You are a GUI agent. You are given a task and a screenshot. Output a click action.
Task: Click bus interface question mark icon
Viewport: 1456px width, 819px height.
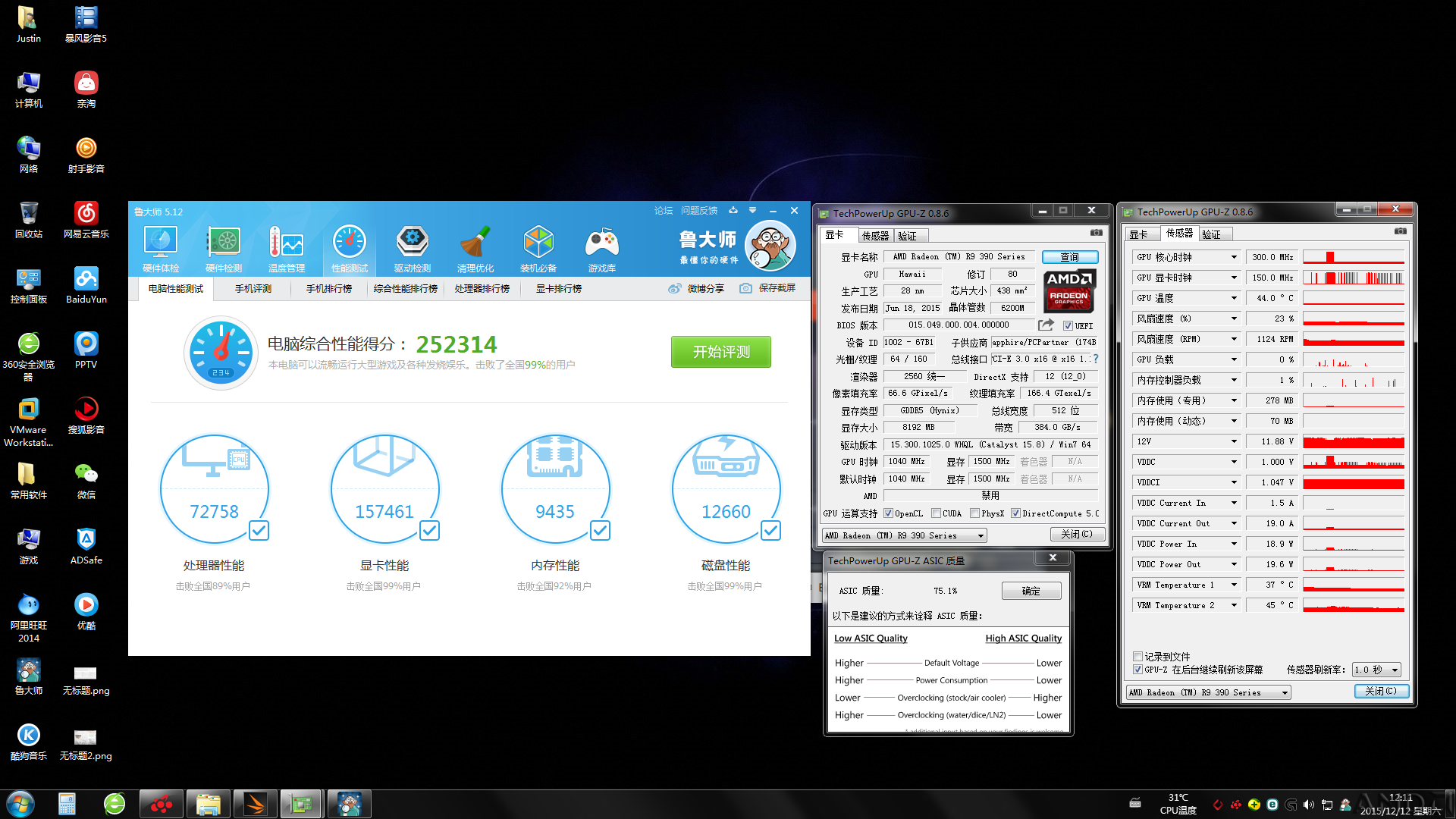1095,359
